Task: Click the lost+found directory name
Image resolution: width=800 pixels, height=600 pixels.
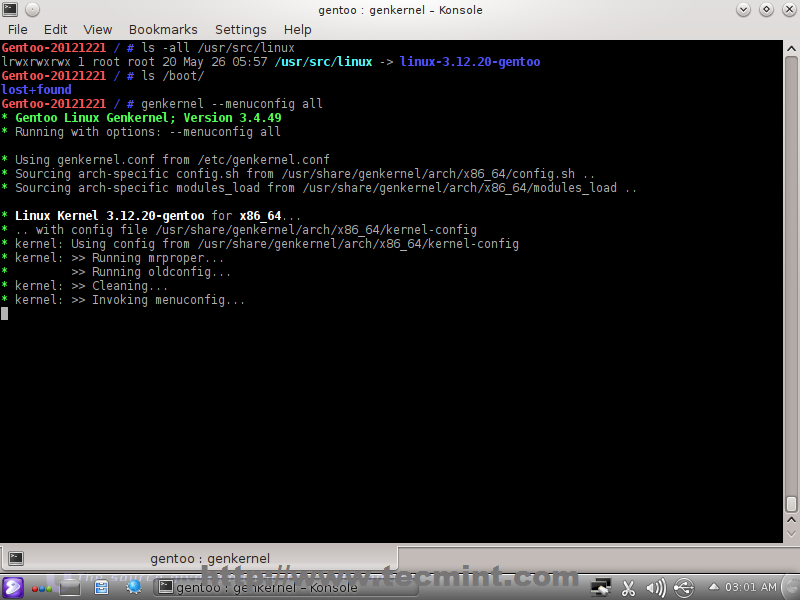Action: [36, 90]
